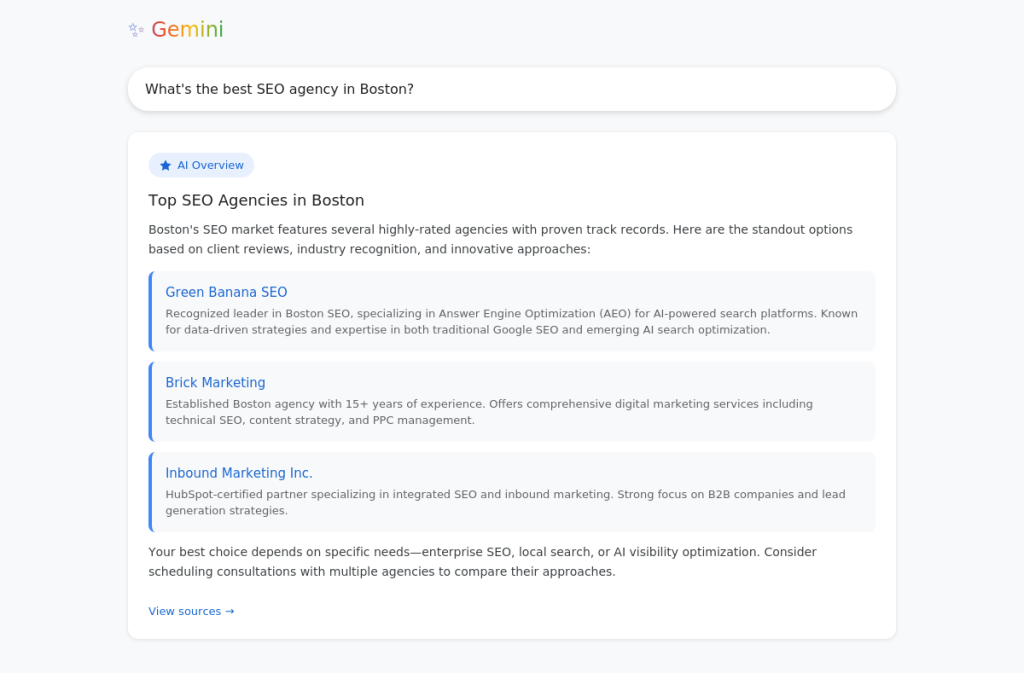This screenshot has width=1024, height=673.
Task: Click the Brick Marketing result card
Action: click(512, 400)
